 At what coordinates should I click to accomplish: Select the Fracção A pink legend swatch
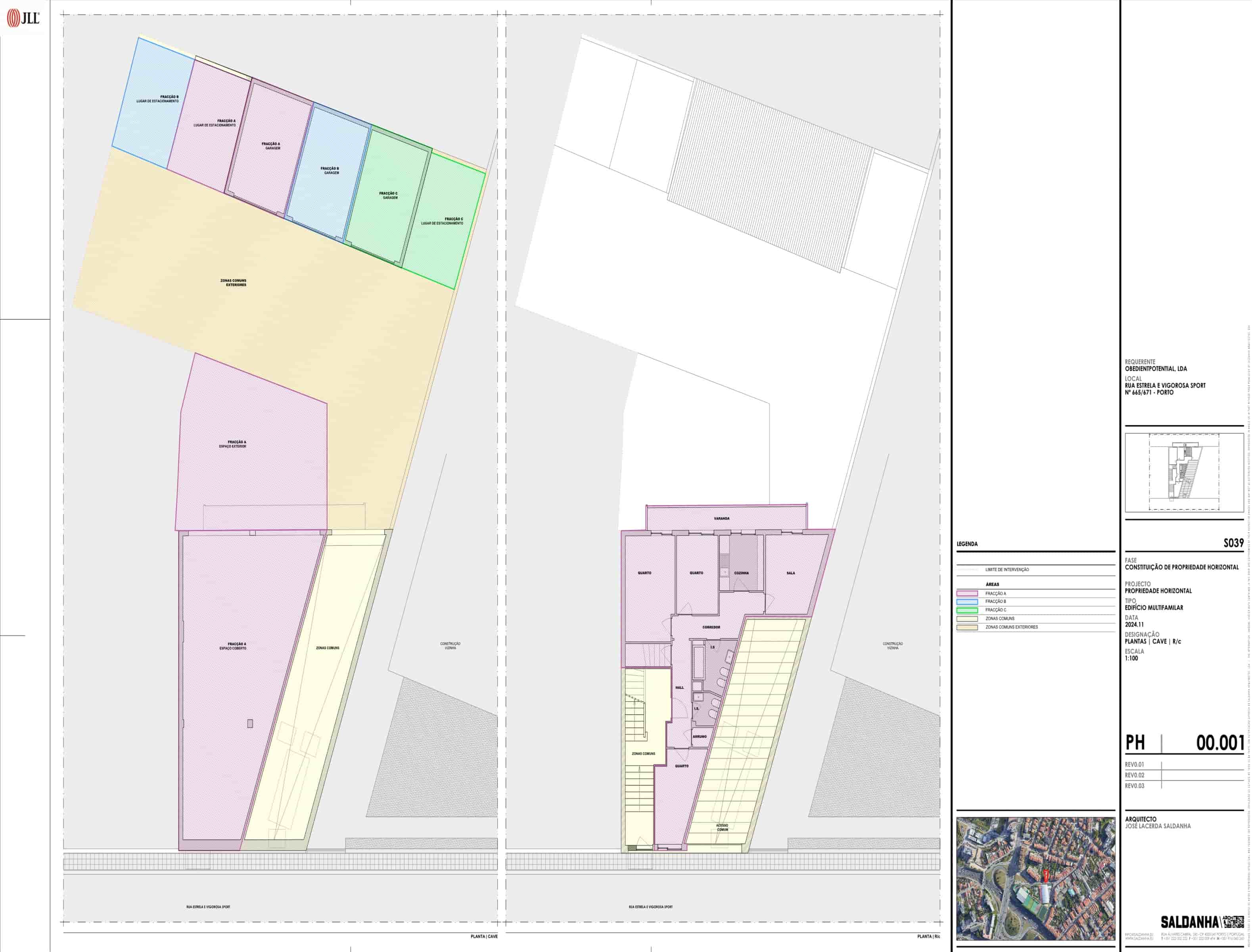coord(967,593)
